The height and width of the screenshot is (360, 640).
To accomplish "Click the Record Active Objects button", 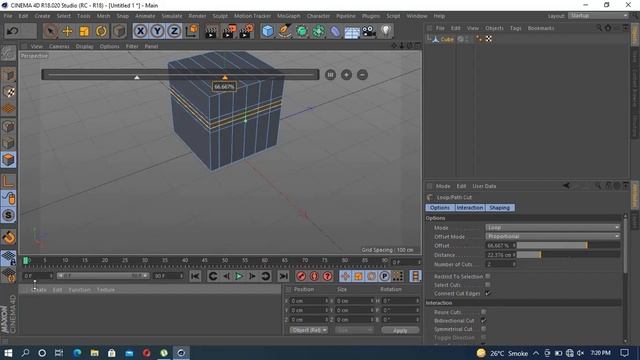I will tap(301, 276).
